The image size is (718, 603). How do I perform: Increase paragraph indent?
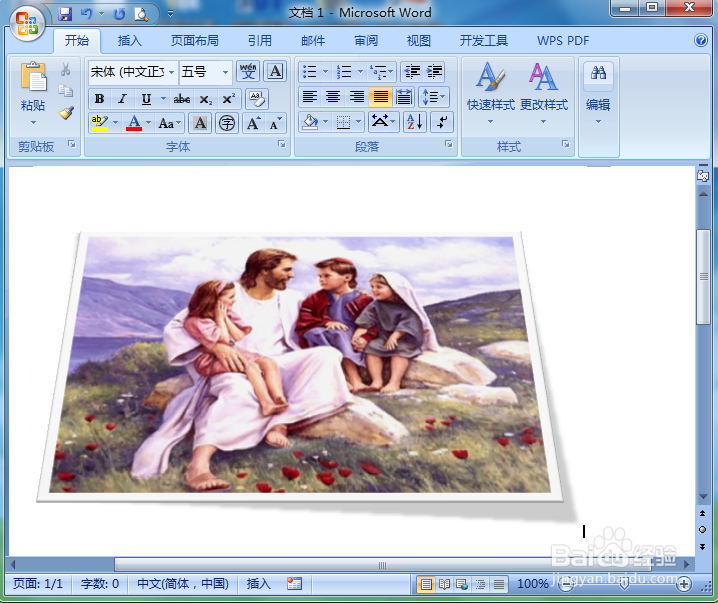434,71
